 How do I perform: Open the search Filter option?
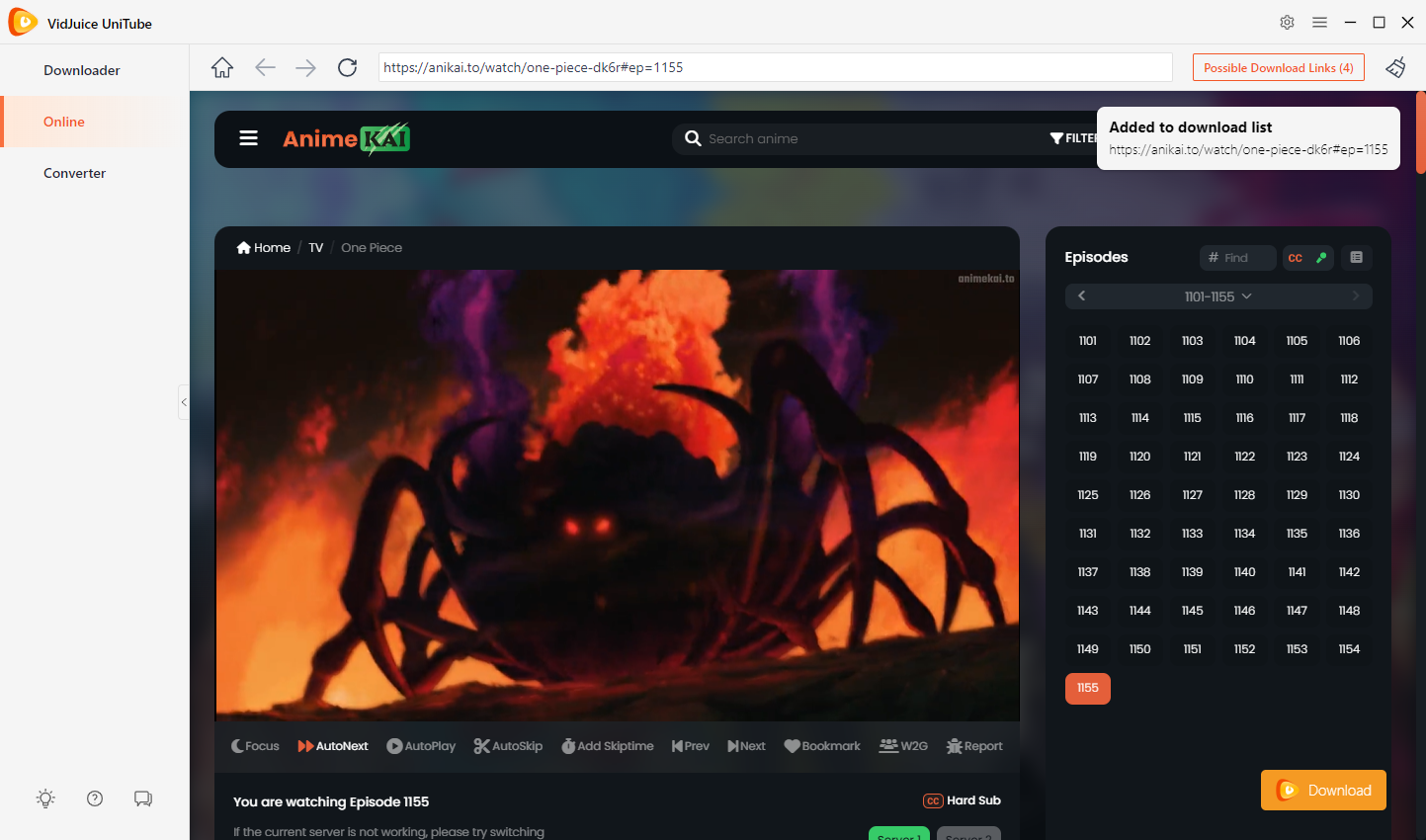[x=1073, y=138]
